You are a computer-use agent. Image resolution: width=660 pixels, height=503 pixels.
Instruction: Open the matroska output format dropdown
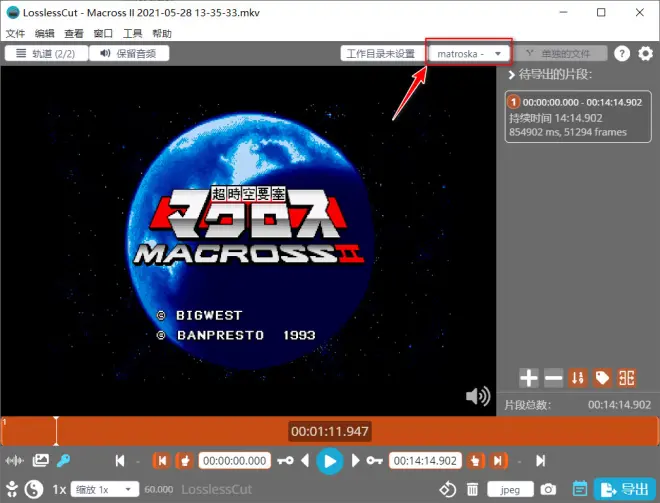coord(469,53)
